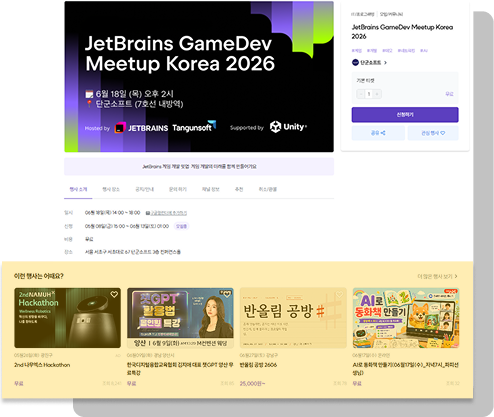Click the AI로 동화책 만들기 event title
The image size is (494, 417).
coord(406,369)
